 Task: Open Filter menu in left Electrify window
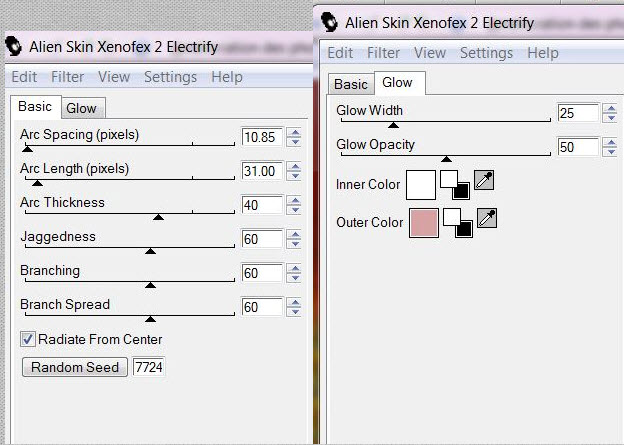(67, 77)
